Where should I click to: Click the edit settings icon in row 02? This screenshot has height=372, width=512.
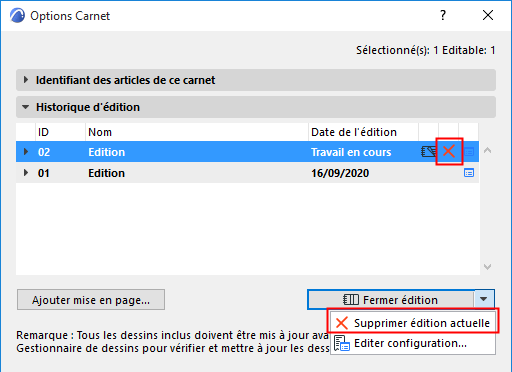(x=469, y=152)
